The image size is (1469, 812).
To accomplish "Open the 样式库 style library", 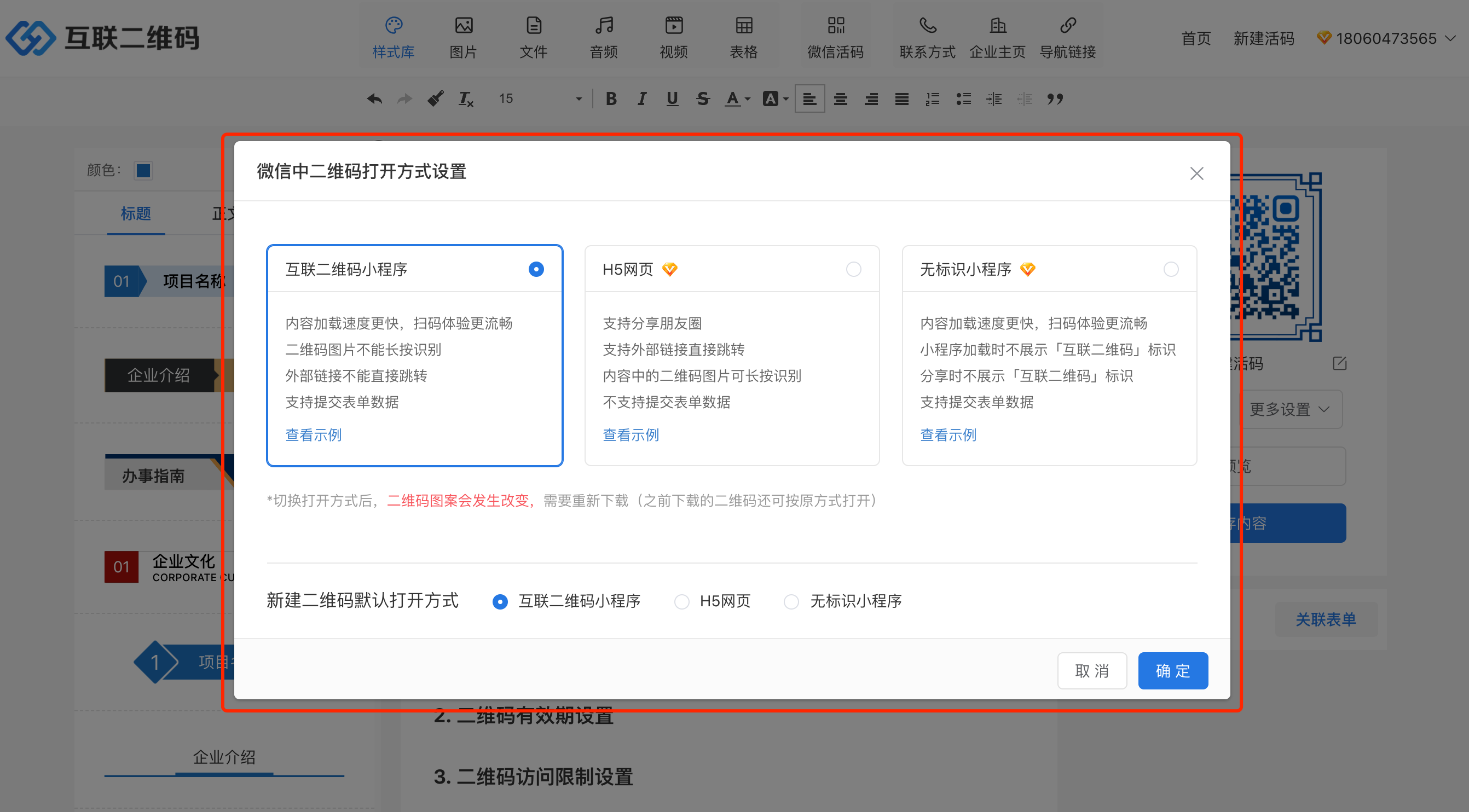I will tap(394, 38).
